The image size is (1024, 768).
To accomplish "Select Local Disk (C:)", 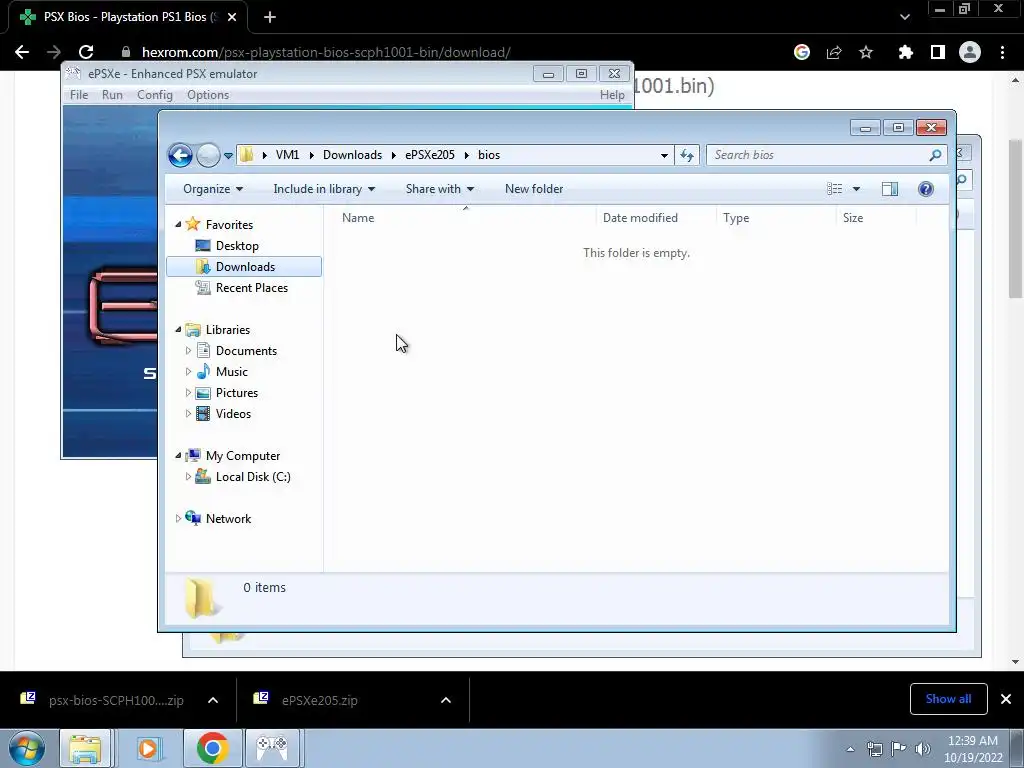I will coord(253,477).
